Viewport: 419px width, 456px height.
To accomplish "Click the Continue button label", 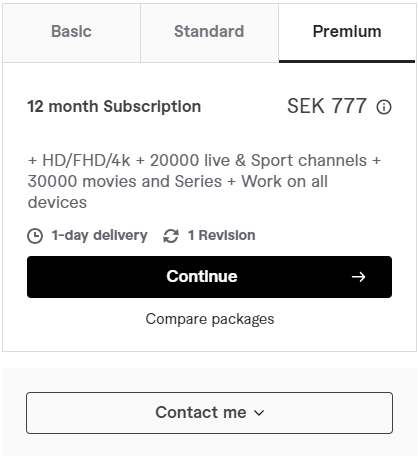I will pos(202,276).
